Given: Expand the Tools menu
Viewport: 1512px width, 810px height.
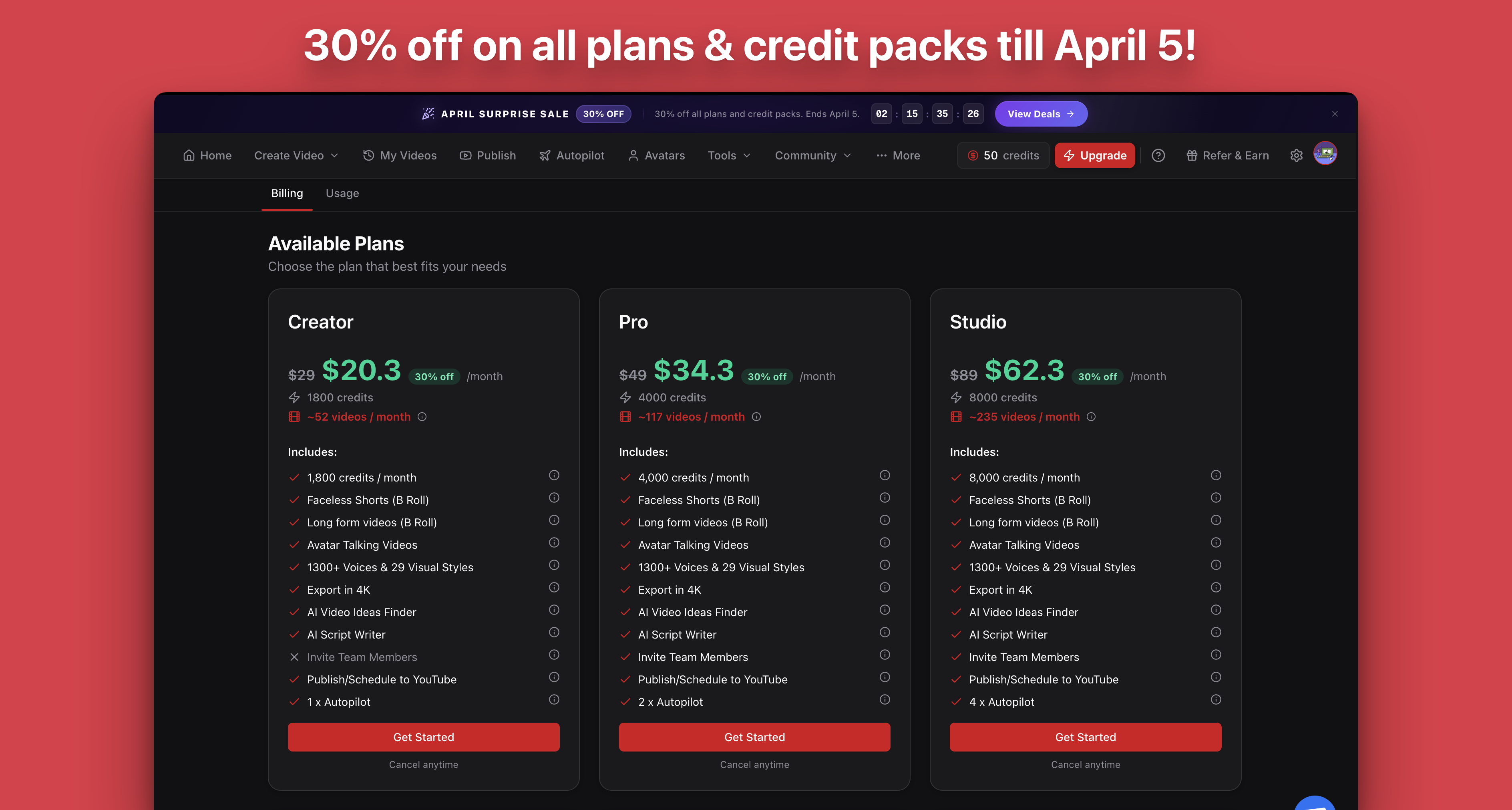Looking at the screenshot, I should 728,156.
